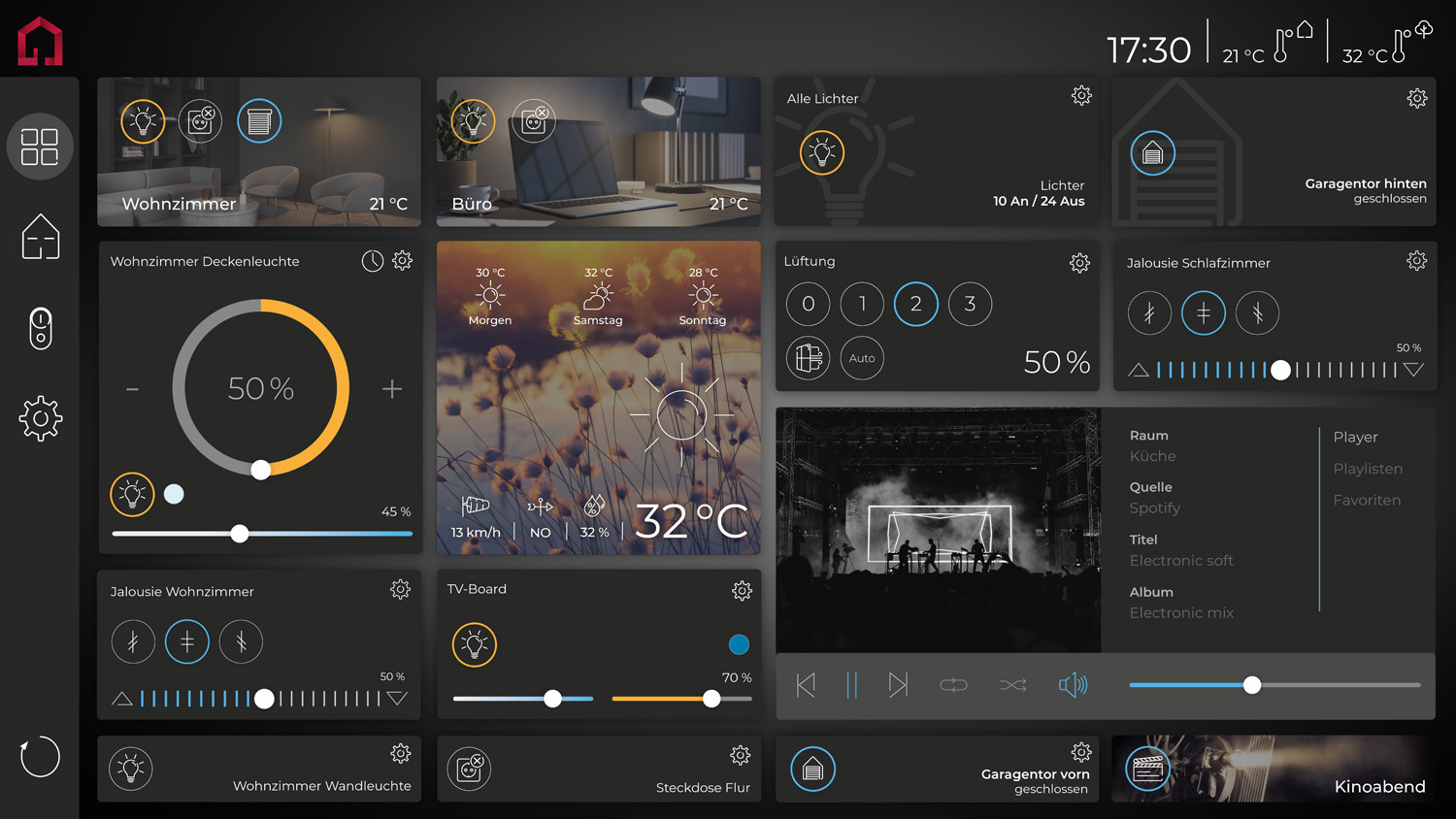
Task: Open the Garagentor vorn garage door
Action: pyautogui.click(x=811, y=770)
